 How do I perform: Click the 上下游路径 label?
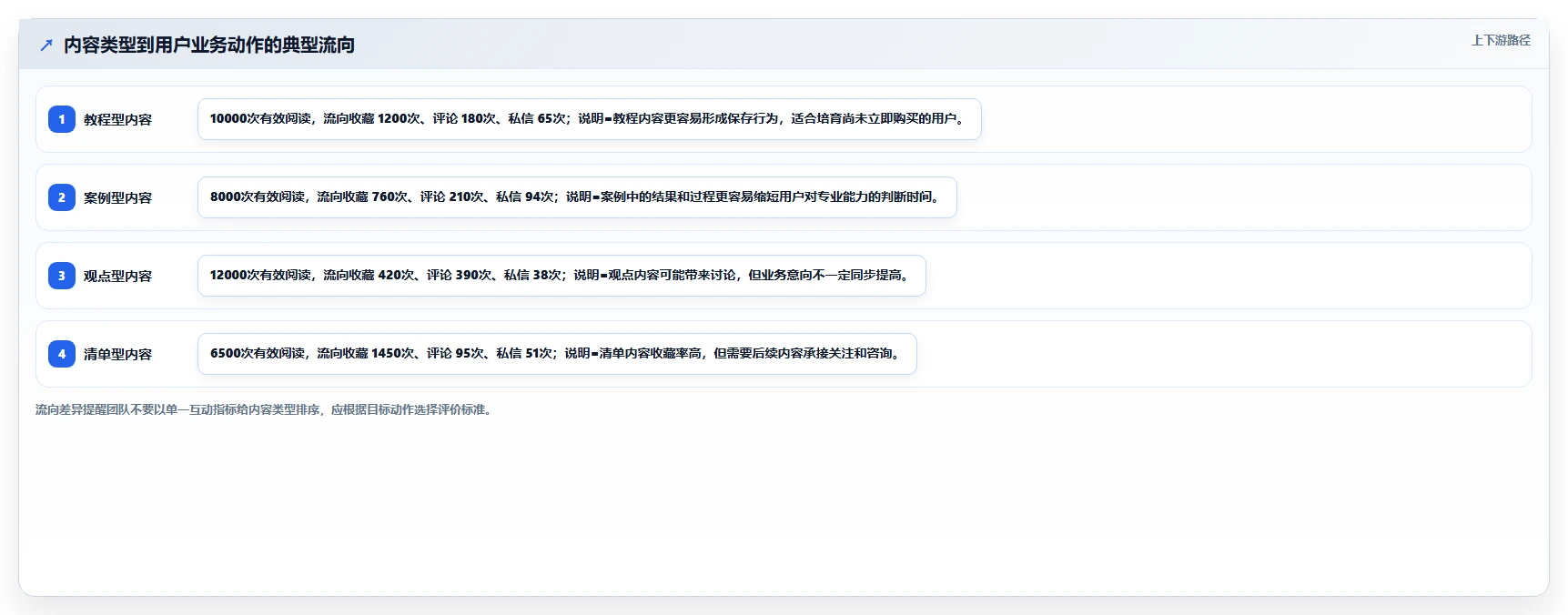1501,40
